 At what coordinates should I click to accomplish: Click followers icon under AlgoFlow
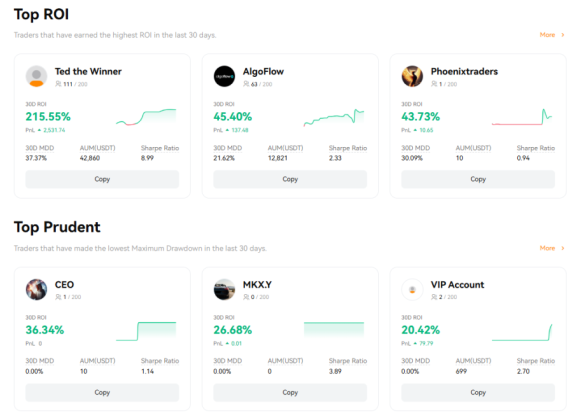click(246, 84)
